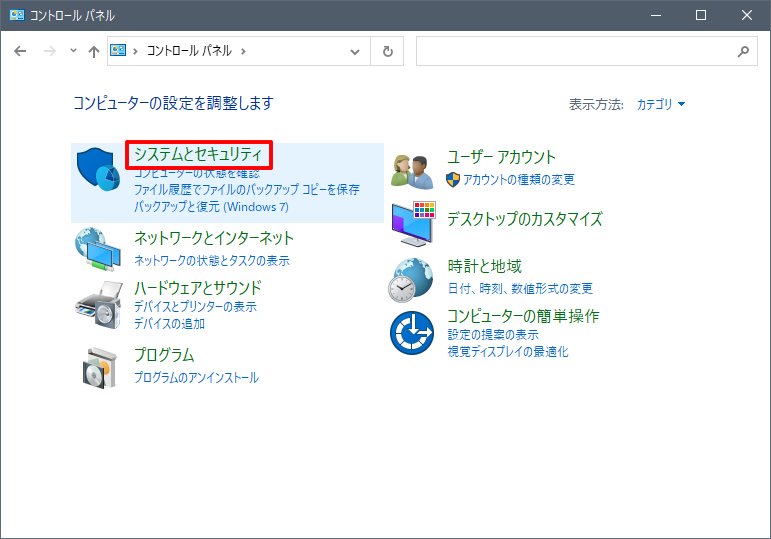
Task: Click the コントロール パネル address bar segment
Action: point(189,51)
